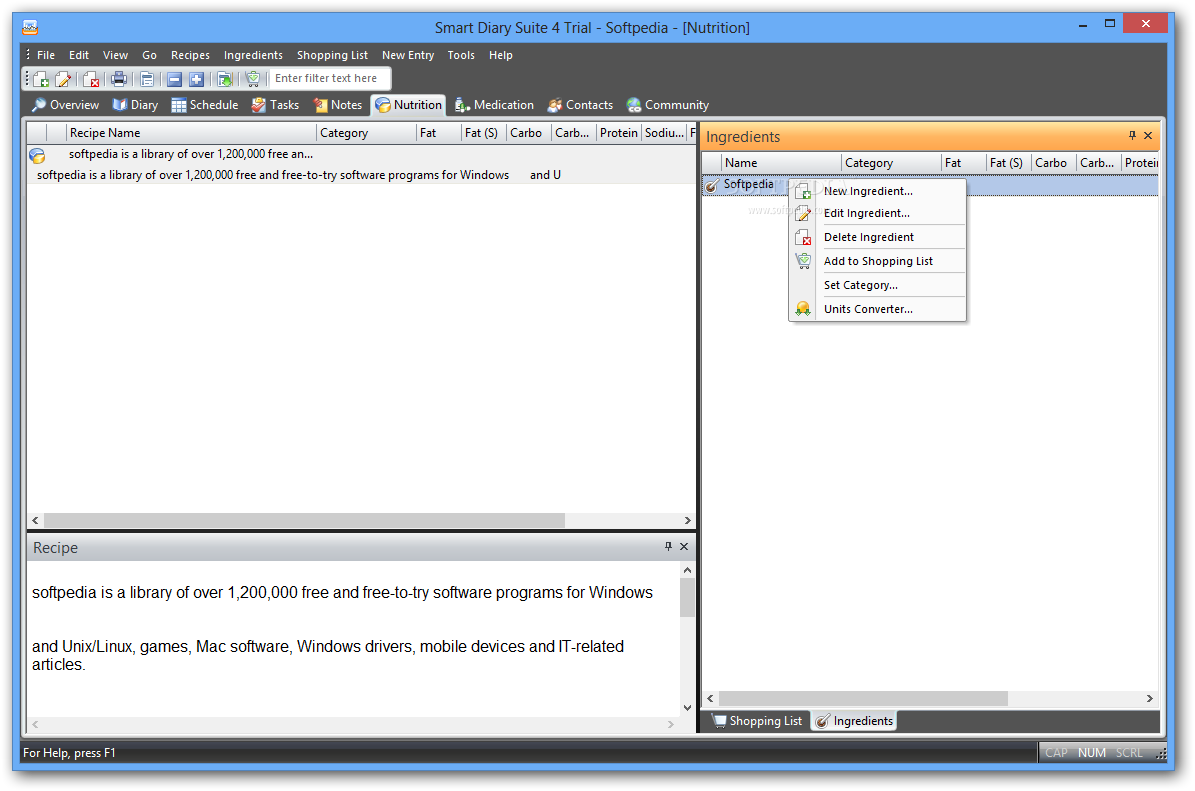
Task: Click the collapse (minus) toolbar icon
Action: click(x=175, y=78)
